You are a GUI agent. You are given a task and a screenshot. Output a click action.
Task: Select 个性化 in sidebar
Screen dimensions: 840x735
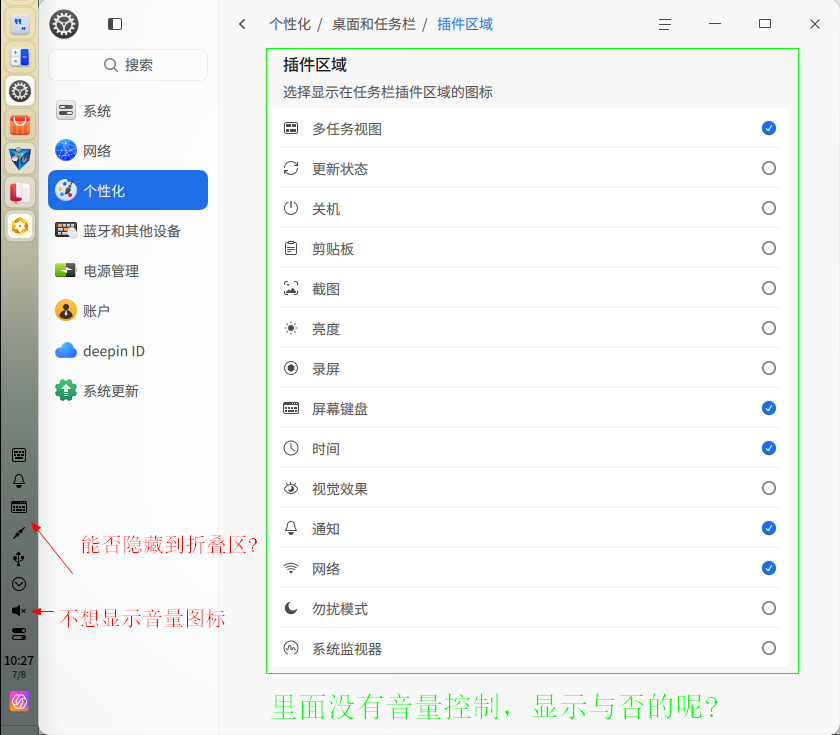pyautogui.click(x=128, y=190)
